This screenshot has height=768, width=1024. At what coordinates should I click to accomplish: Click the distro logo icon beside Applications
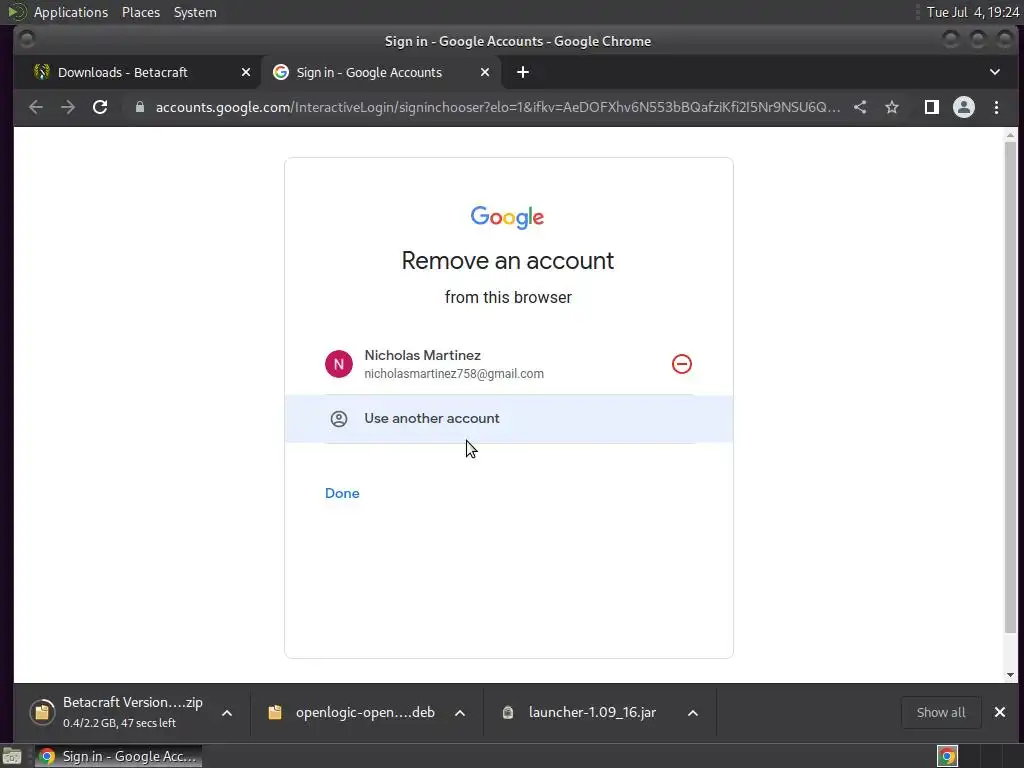click(16, 12)
